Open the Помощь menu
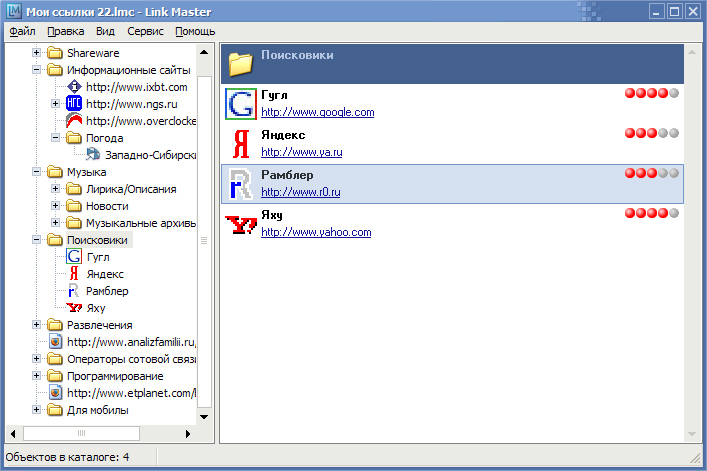This screenshot has height=471, width=707. [195, 31]
